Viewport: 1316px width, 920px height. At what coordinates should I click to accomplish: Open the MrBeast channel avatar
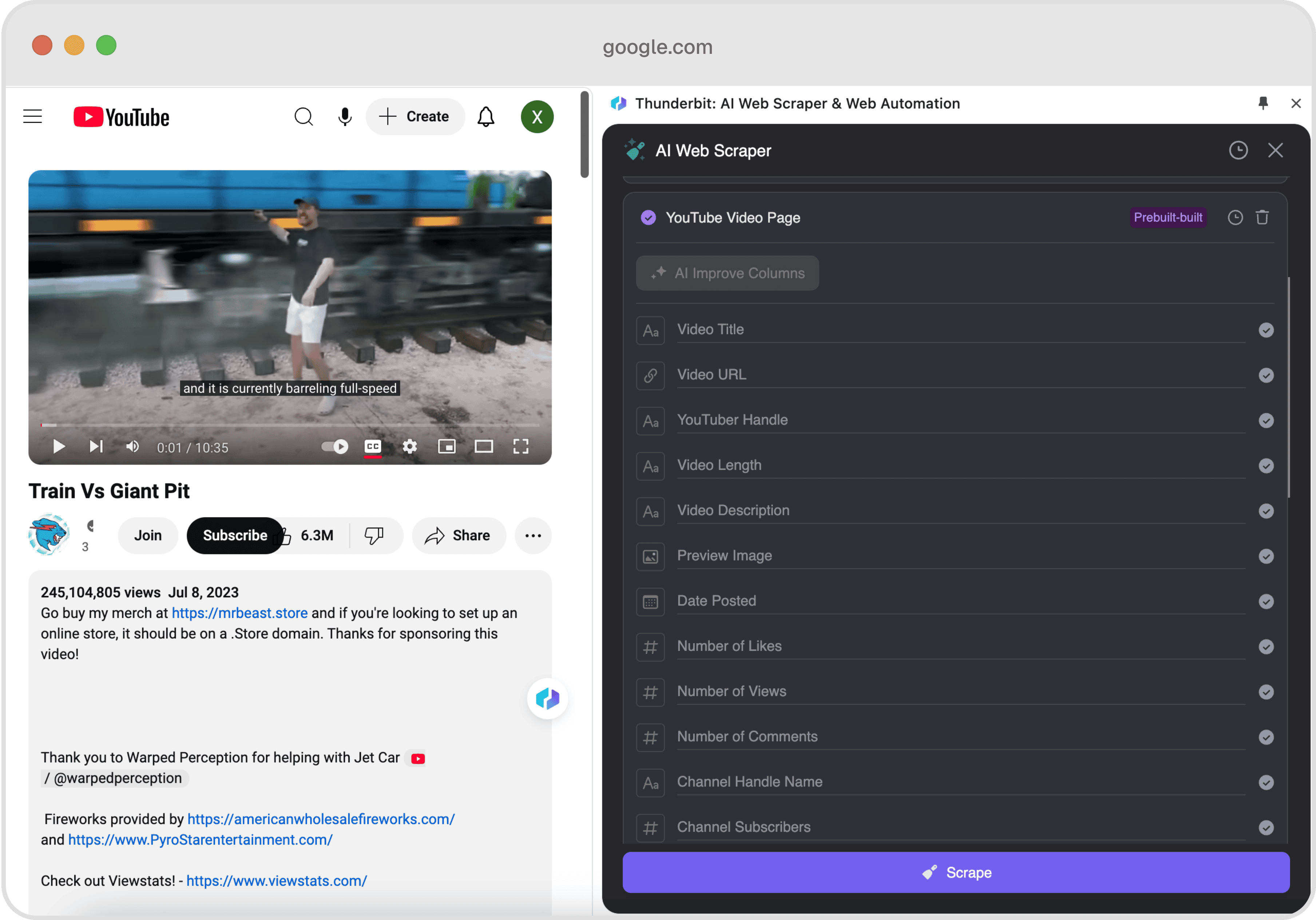tap(49, 534)
